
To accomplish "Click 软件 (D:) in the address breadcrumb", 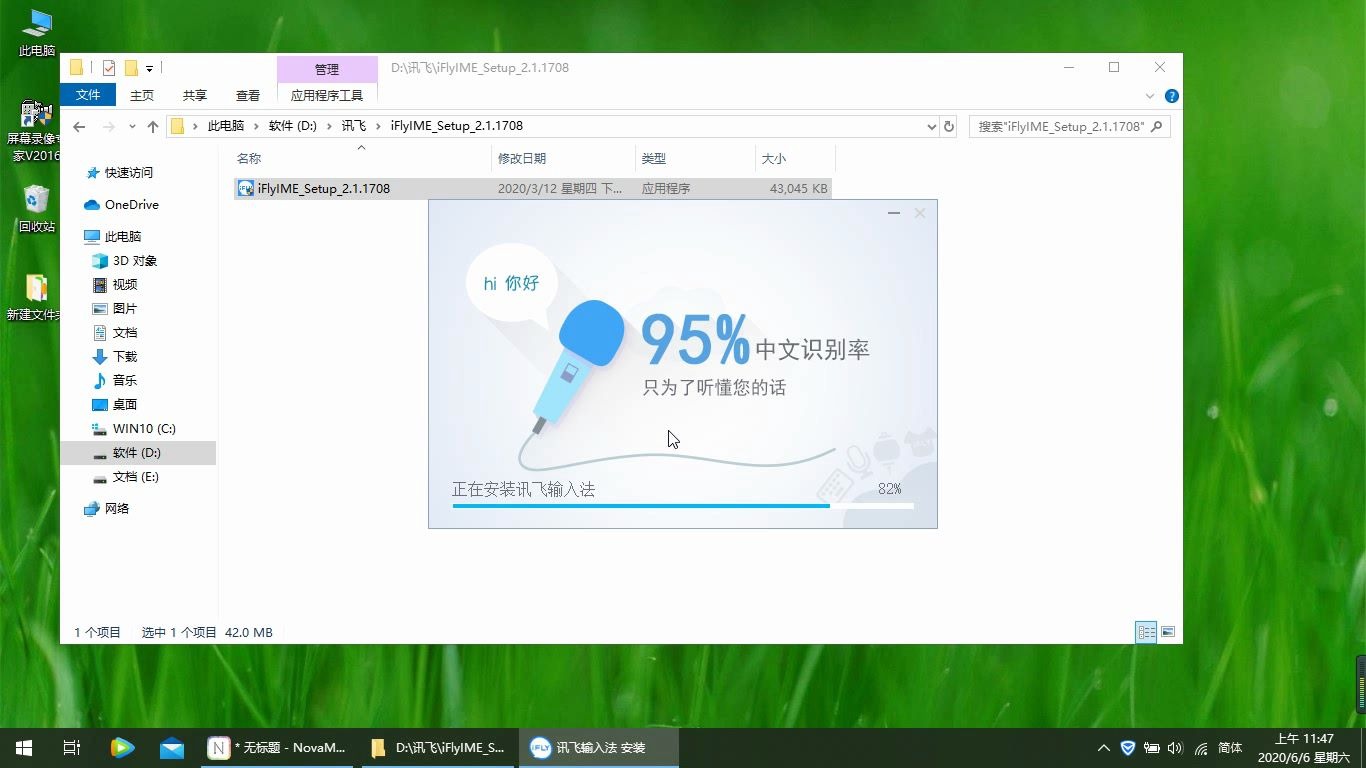I will pos(292,126).
